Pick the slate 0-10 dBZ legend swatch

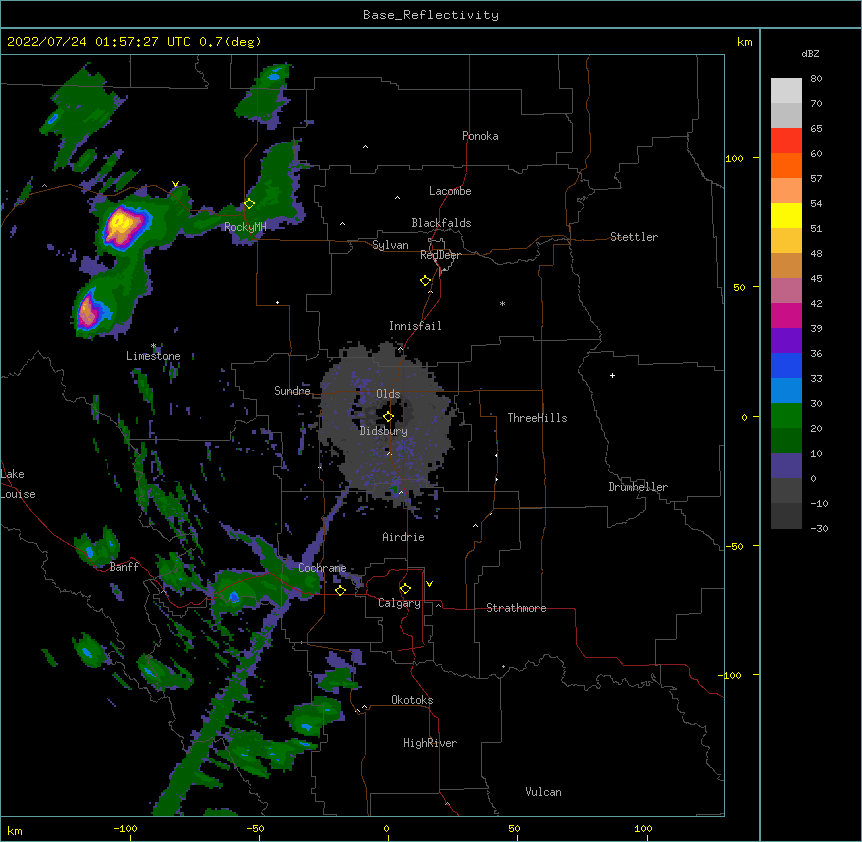[786, 466]
